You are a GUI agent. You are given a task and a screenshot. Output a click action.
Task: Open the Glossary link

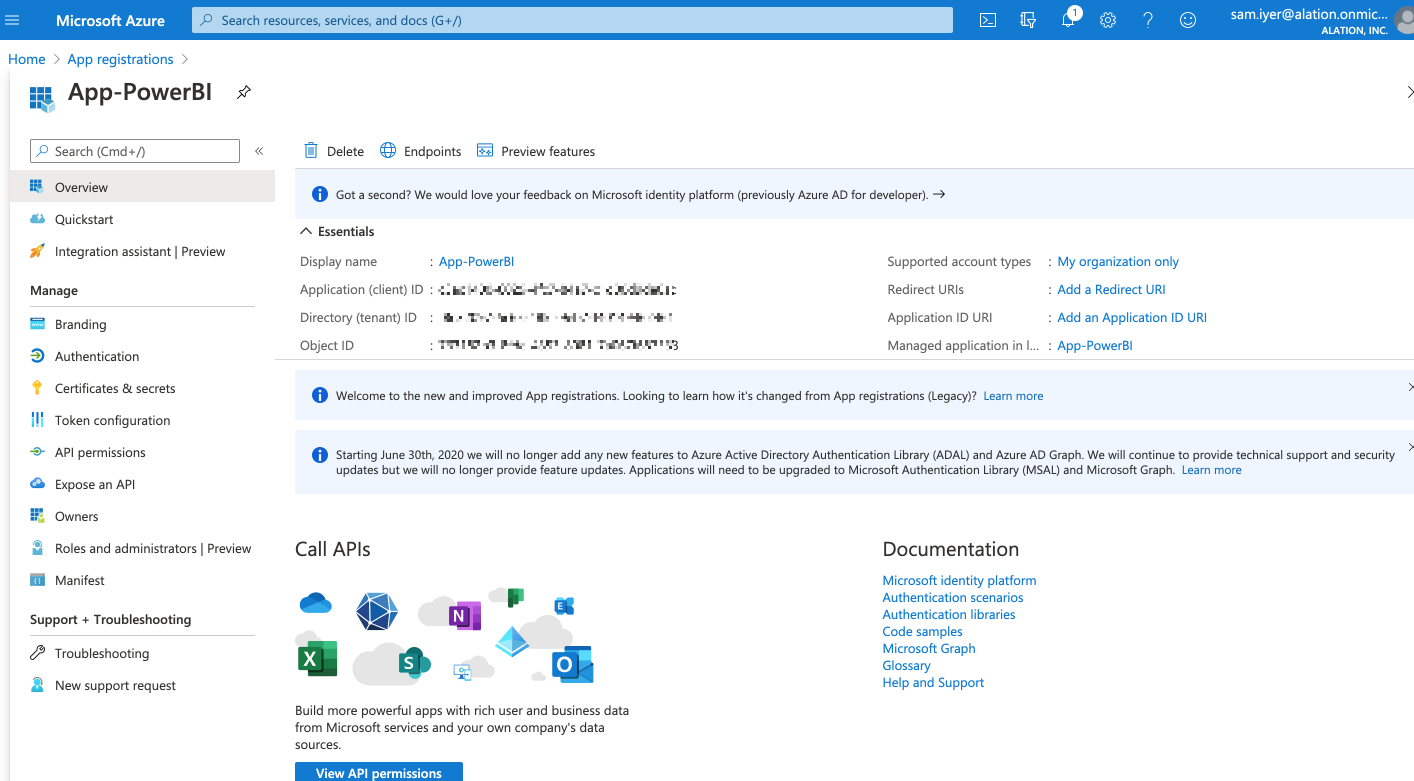point(907,665)
